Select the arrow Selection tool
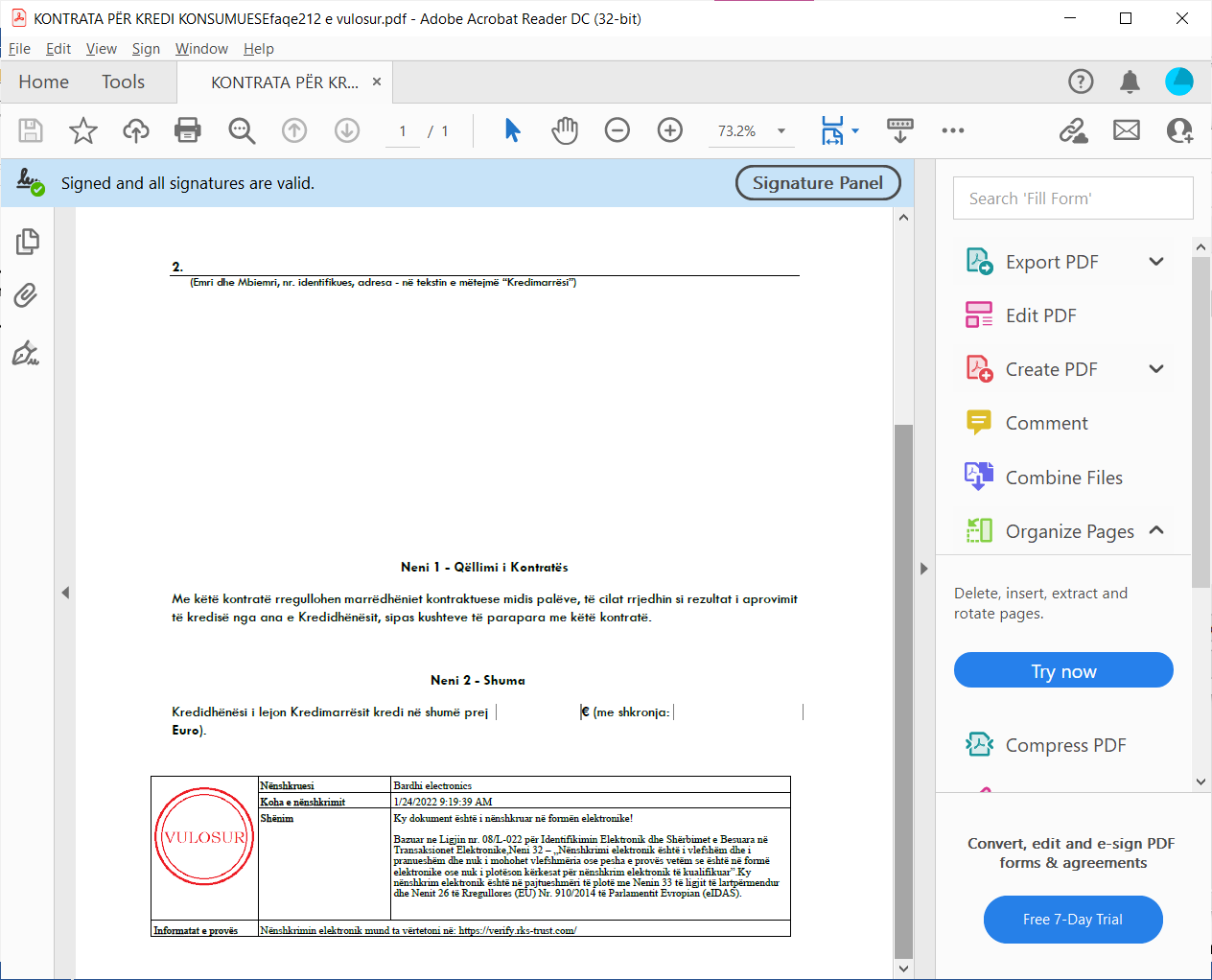1212x980 pixels. click(512, 130)
